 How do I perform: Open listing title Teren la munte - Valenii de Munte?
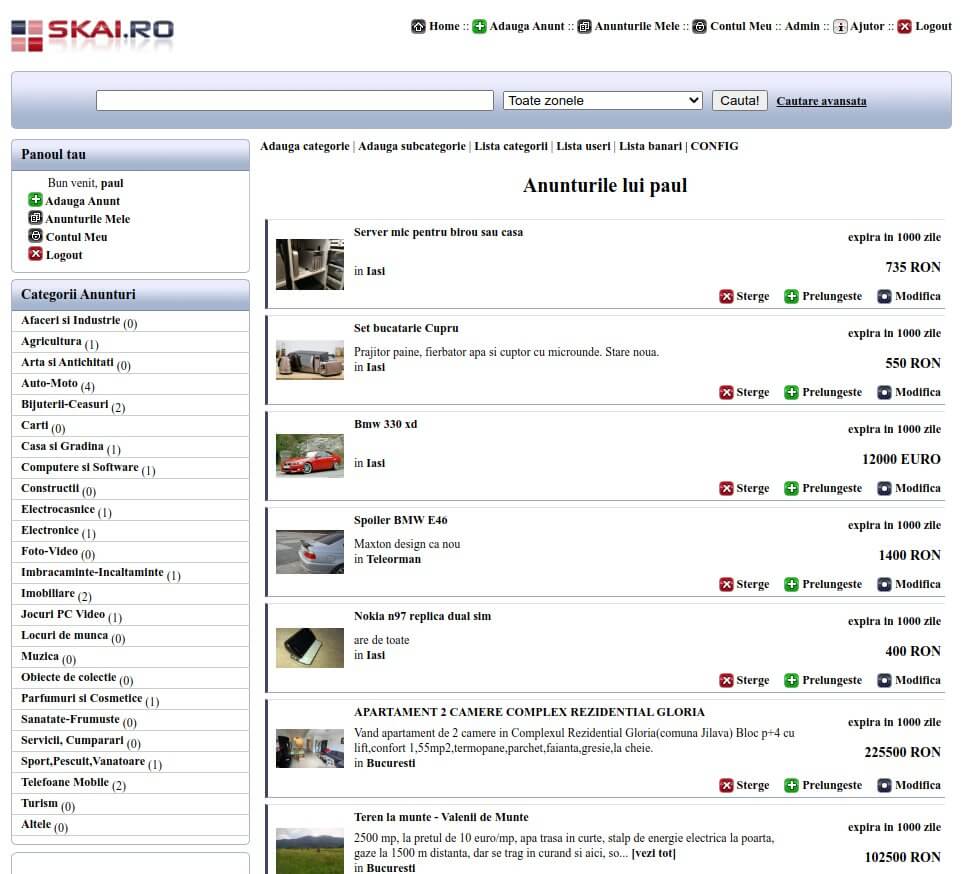pos(441,817)
